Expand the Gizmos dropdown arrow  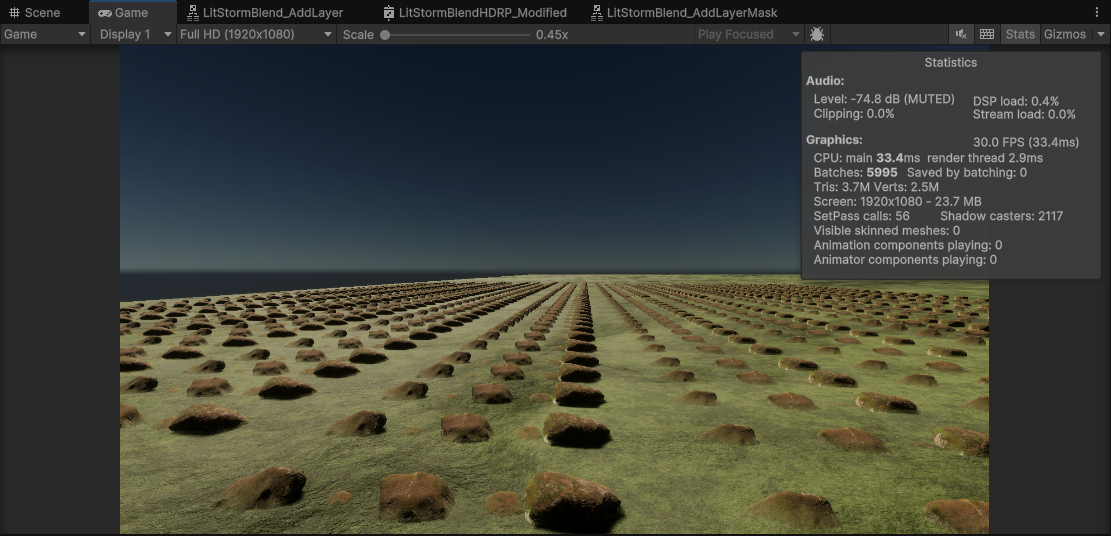click(x=1102, y=34)
